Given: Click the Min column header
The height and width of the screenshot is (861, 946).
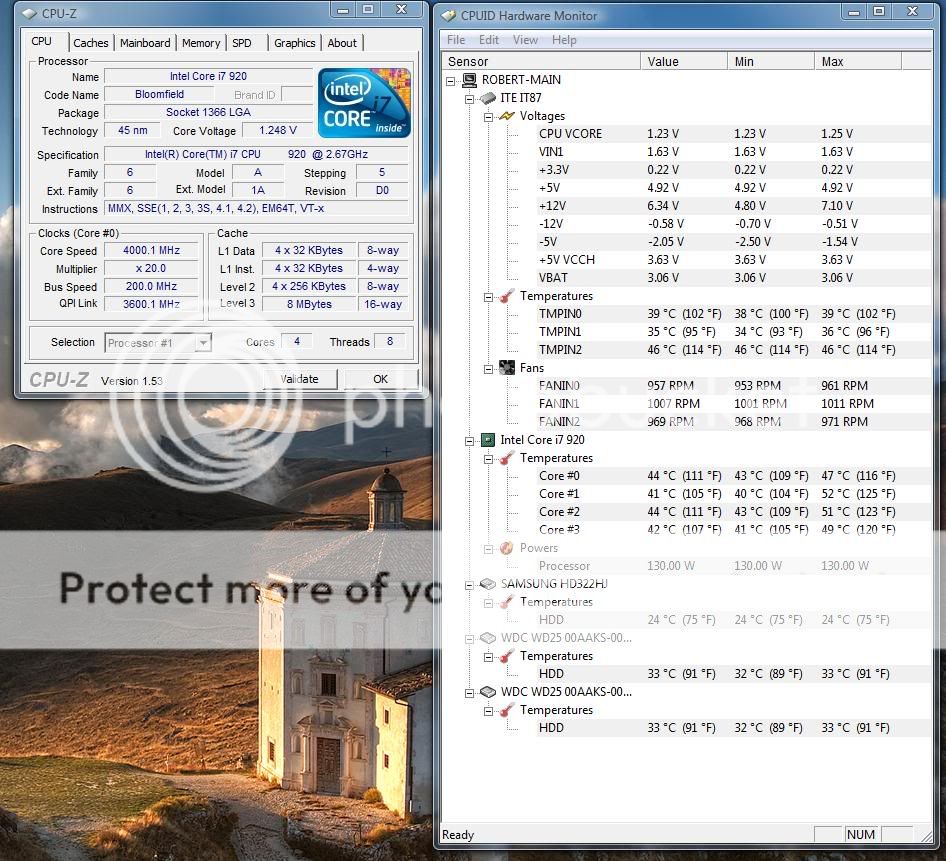Looking at the screenshot, I should point(770,62).
